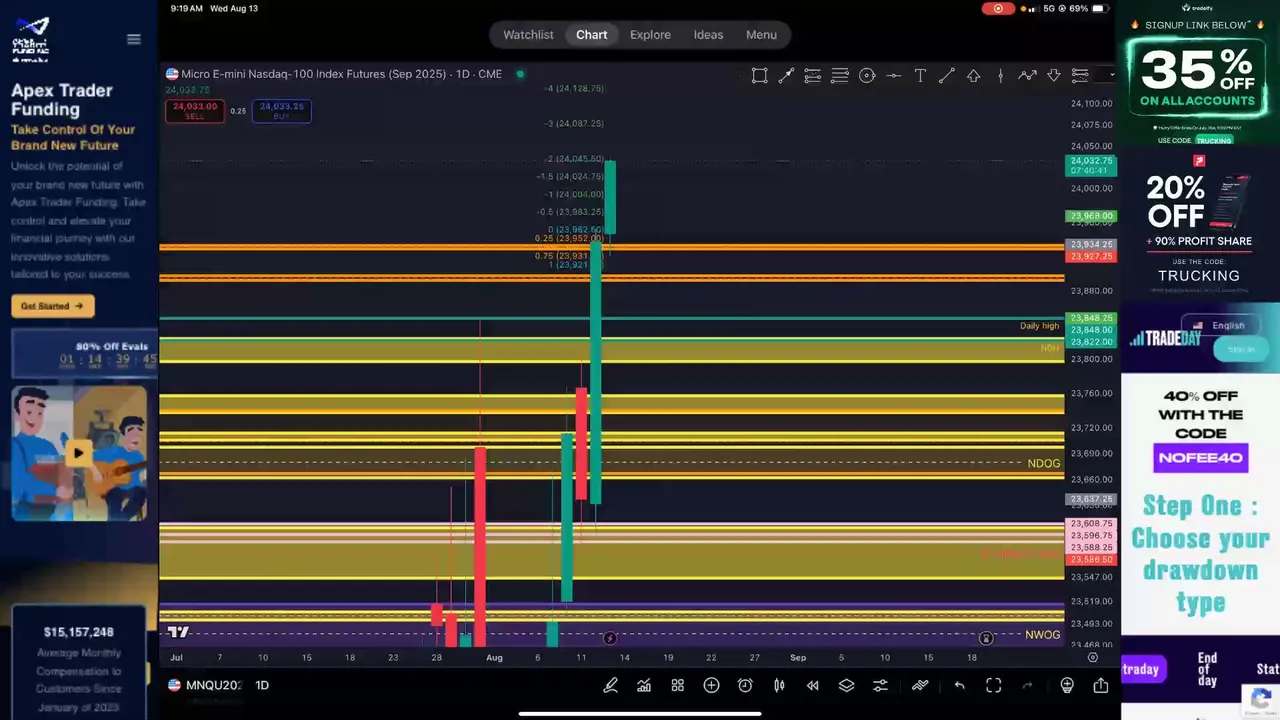Viewport: 1280px width, 720px height.
Task: Open the price scale settings gear
Action: pyautogui.click(x=1092, y=657)
